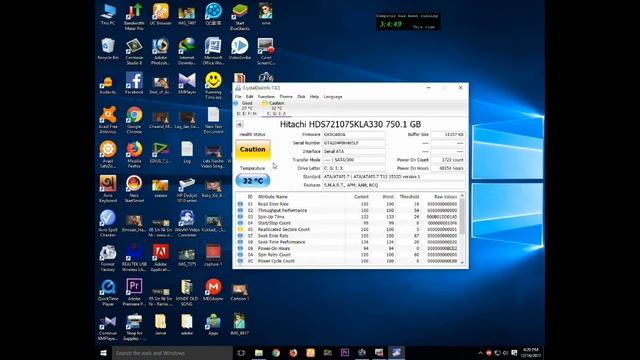This screenshot has height=360, width=640.
Task: Open Start BlueStacks desktop shortcut
Action: 240,17
